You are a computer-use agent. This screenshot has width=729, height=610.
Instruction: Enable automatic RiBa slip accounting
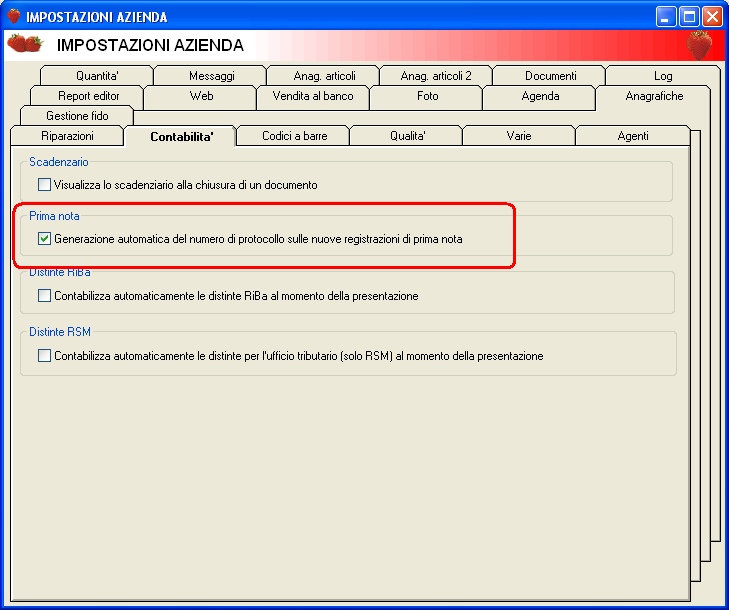point(44,296)
